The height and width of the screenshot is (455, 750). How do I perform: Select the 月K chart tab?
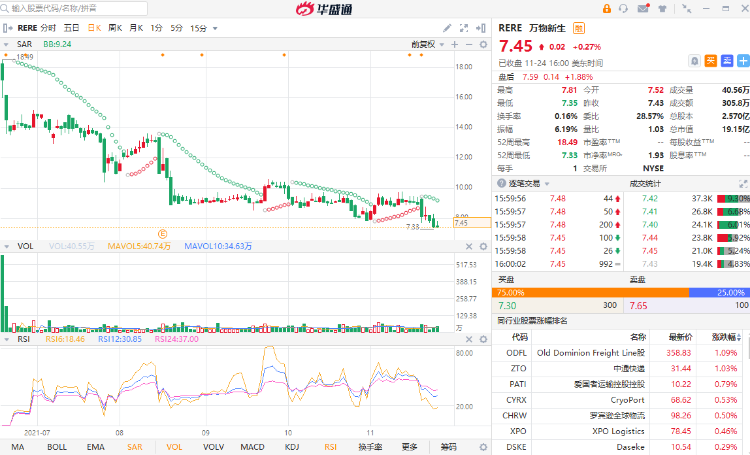click(x=136, y=28)
